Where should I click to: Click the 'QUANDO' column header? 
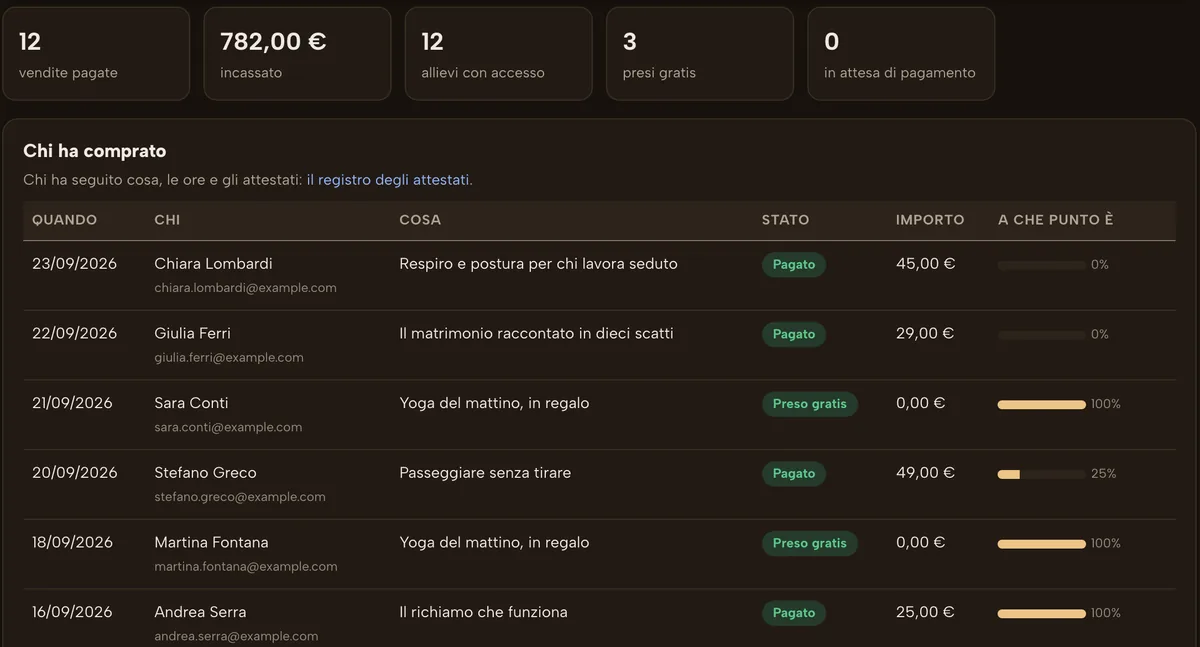(64, 220)
